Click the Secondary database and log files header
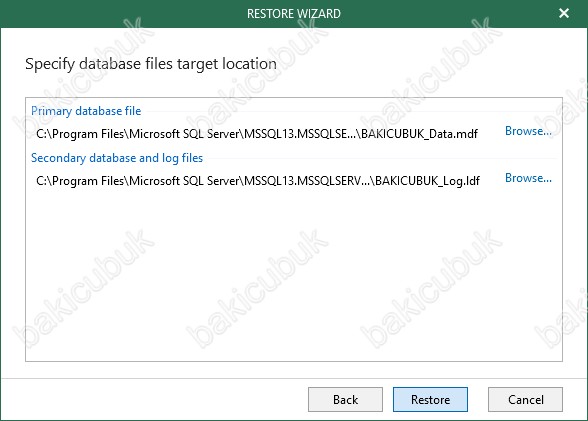 (117, 158)
